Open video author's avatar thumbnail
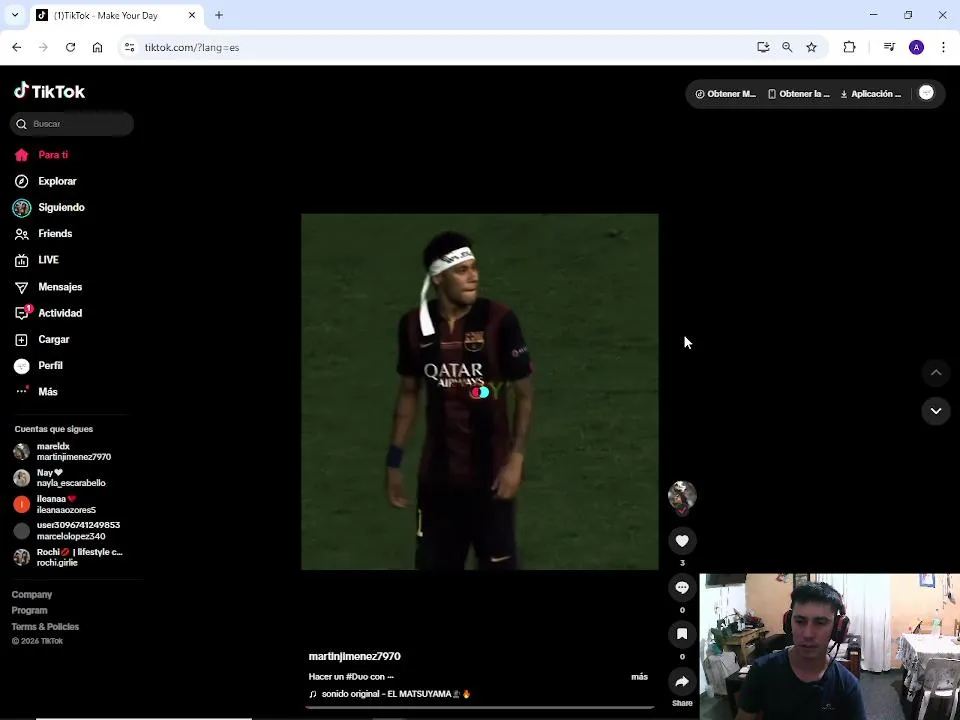Image resolution: width=960 pixels, height=720 pixels. click(682, 497)
